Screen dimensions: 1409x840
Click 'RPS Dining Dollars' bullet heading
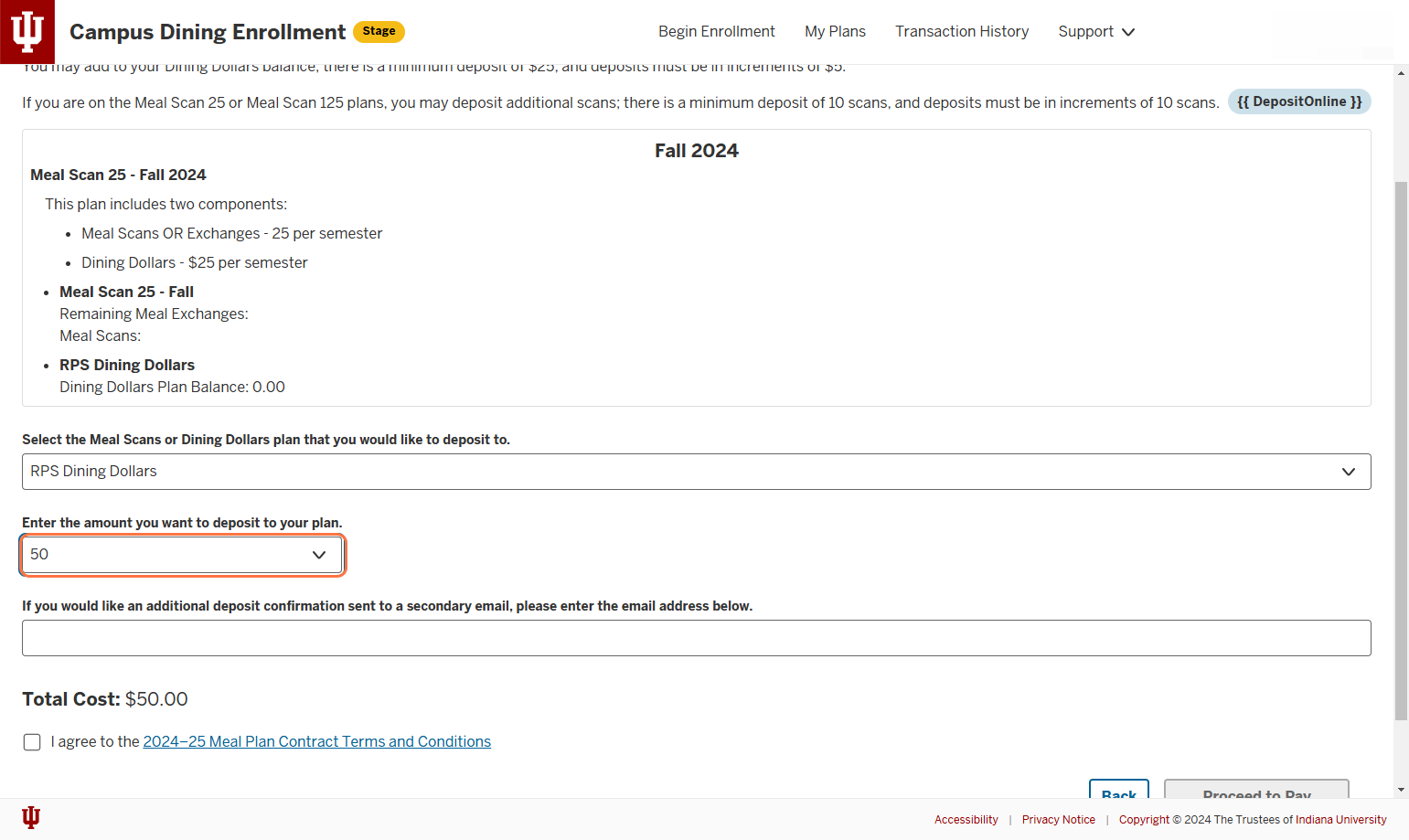click(x=127, y=365)
